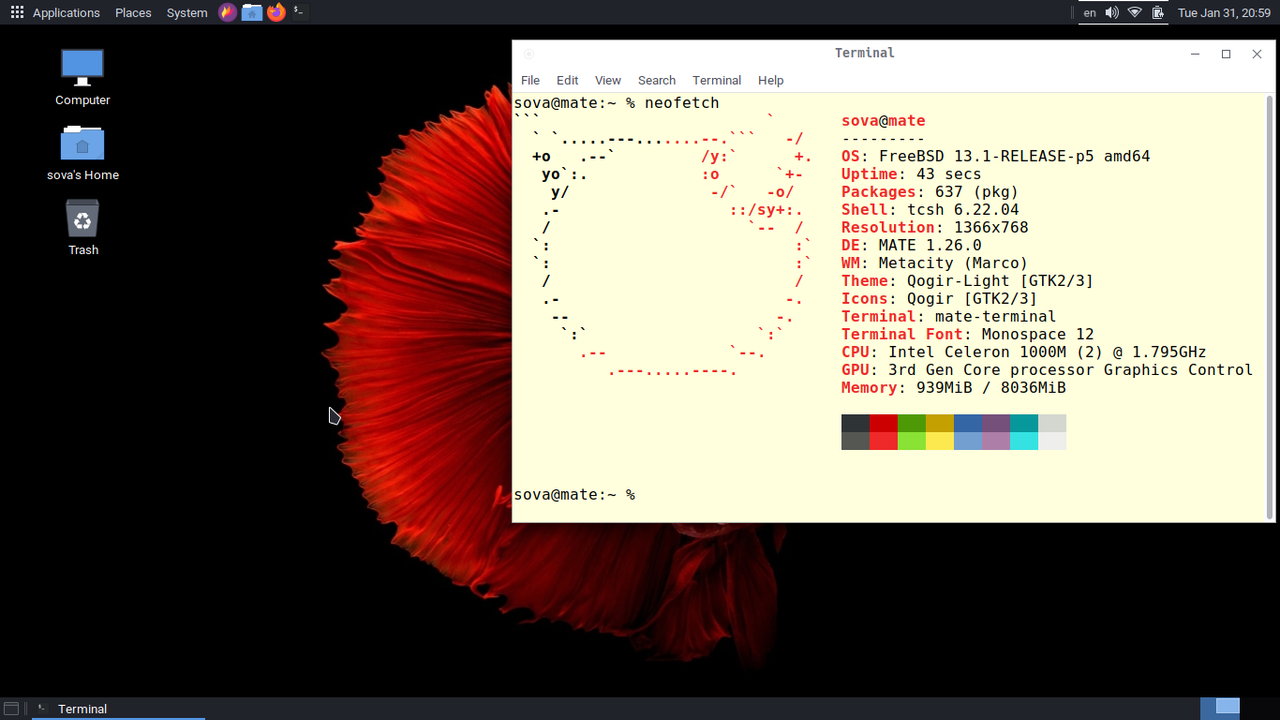Click the bright cyan swatch in neofetch palette
Image resolution: width=1280 pixels, height=720 pixels.
pos(1023,441)
